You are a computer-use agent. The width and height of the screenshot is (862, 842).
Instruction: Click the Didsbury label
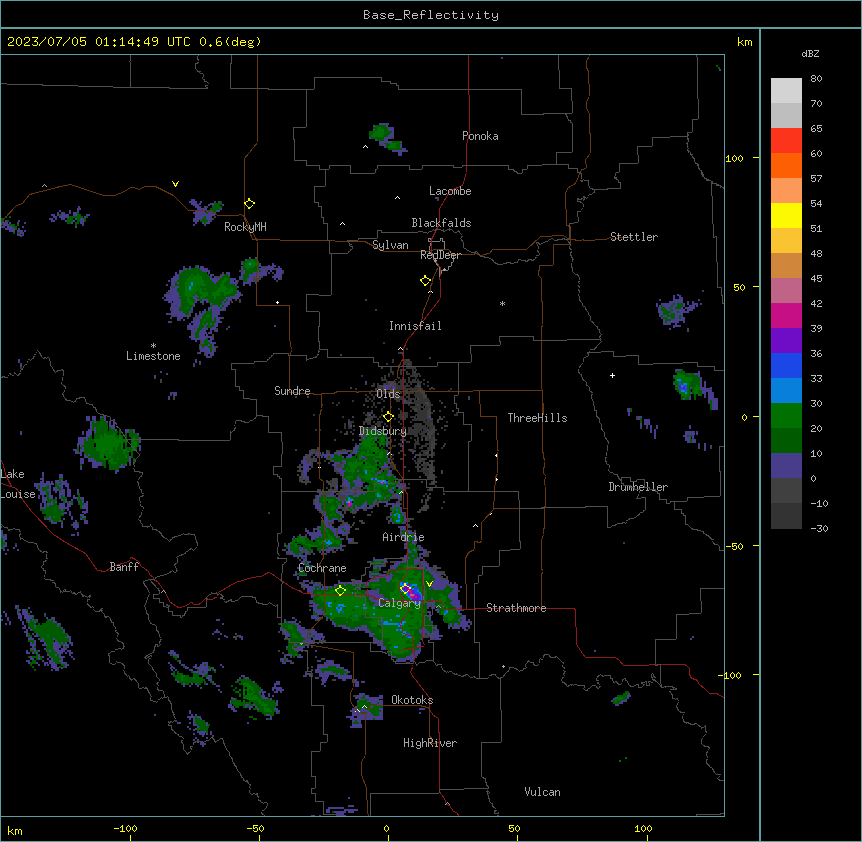click(x=383, y=431)
